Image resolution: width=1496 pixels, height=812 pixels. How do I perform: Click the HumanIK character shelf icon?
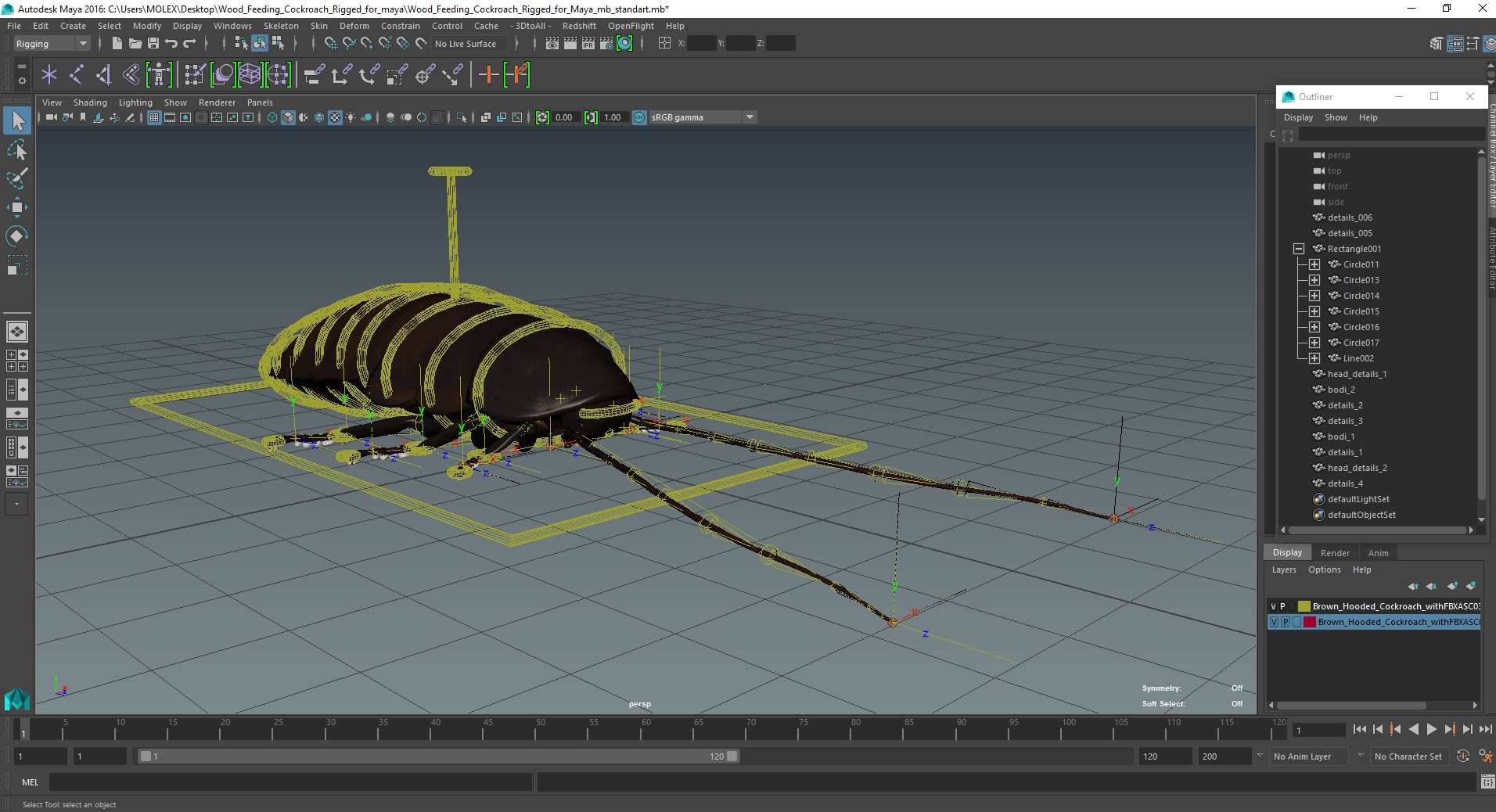159,74
